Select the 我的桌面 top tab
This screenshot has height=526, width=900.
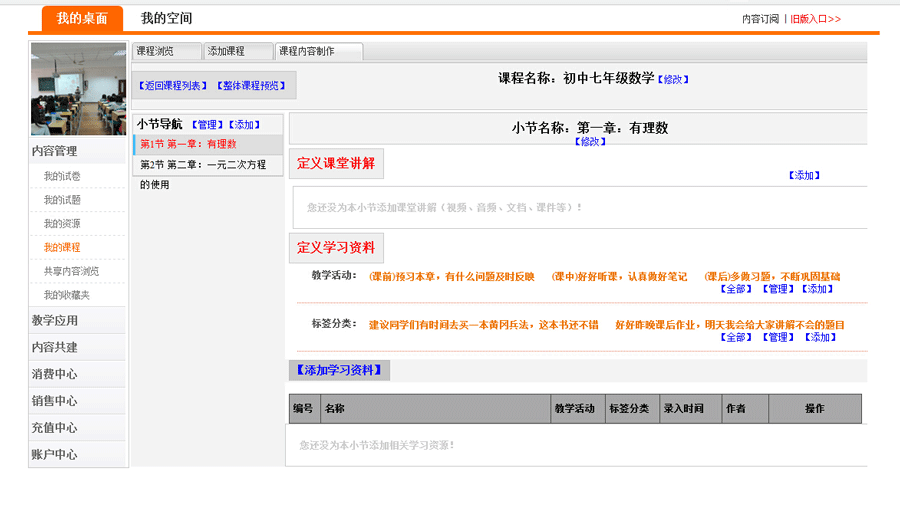[x=82, y=19]
